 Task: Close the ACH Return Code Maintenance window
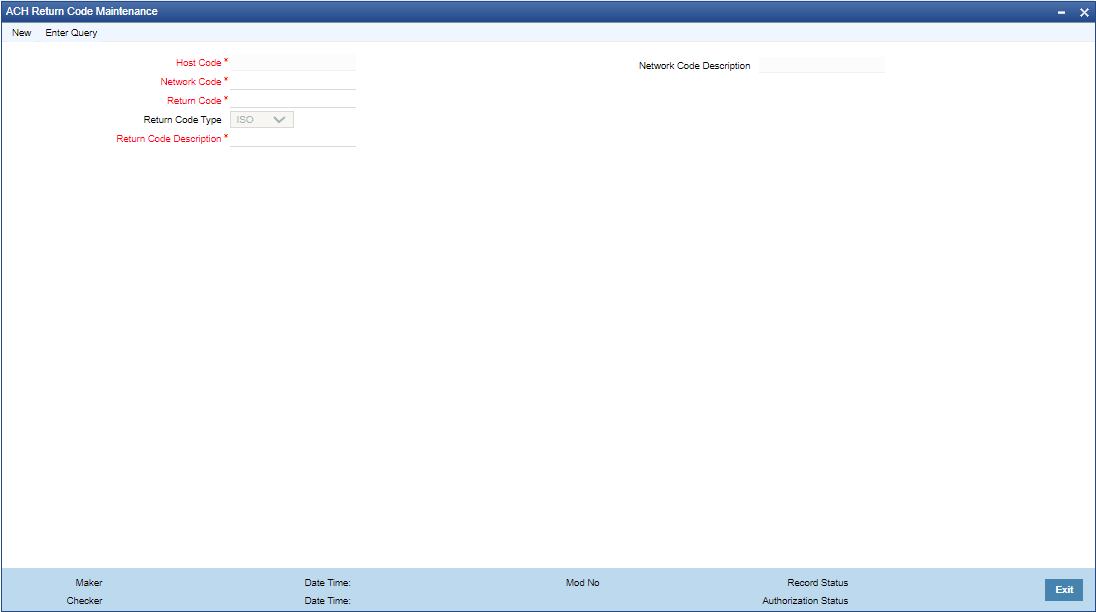pyautogui.click(x=1084, y=12)
